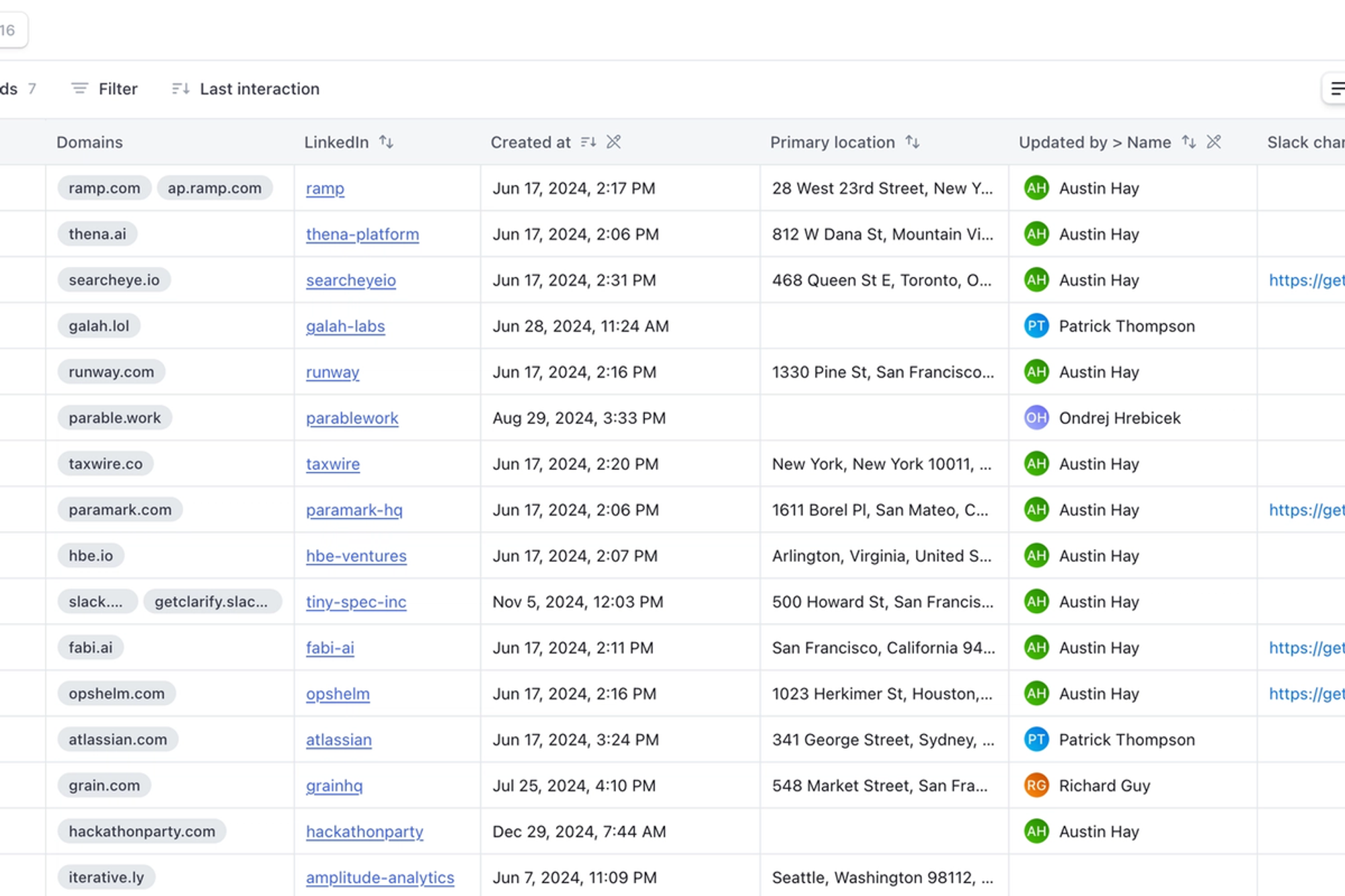Open the parablework LinkedIn link
Image resolution: width=1345 pixels, height=896 pixels.
pos(352,418)
